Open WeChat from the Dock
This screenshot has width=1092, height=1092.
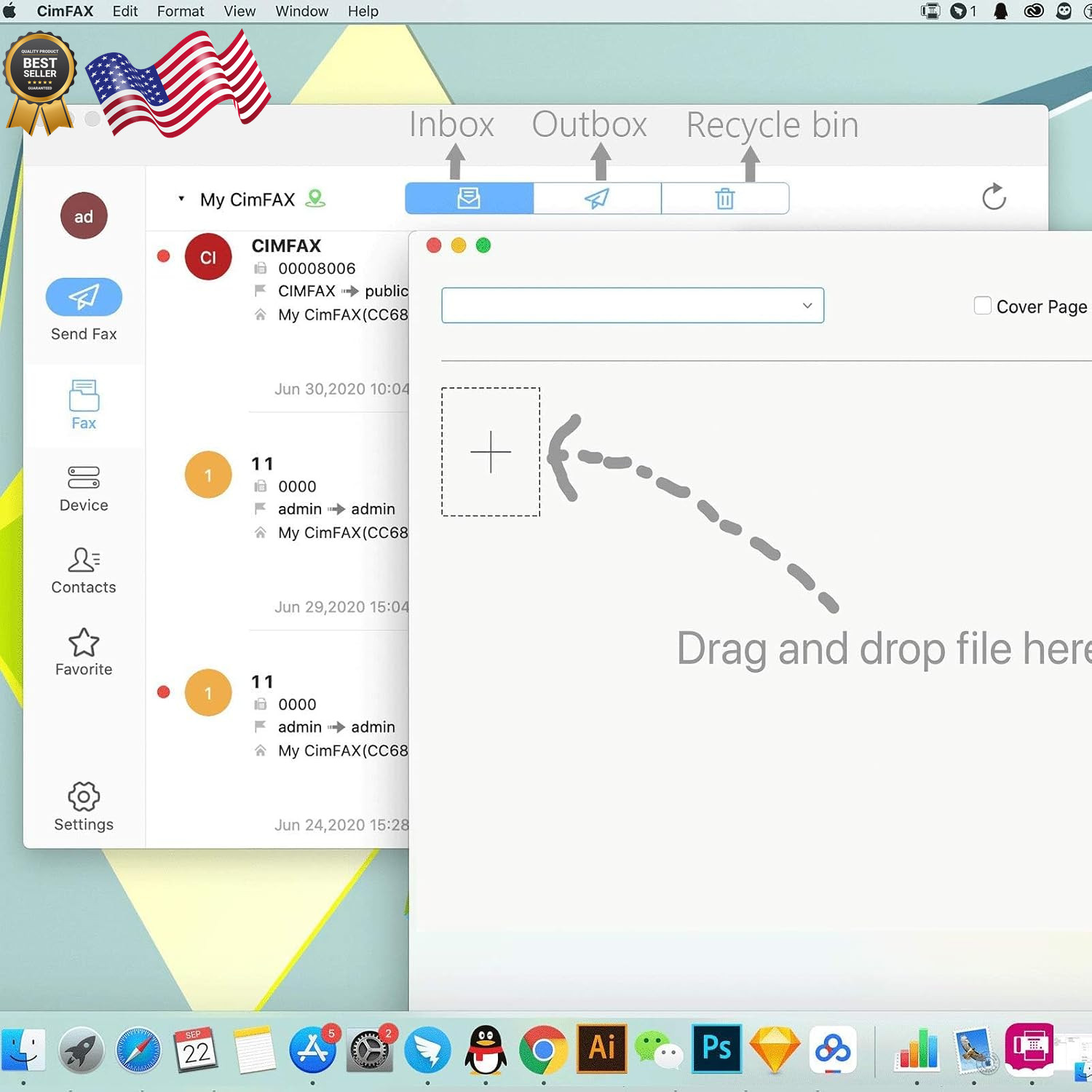coord(659,1051)
